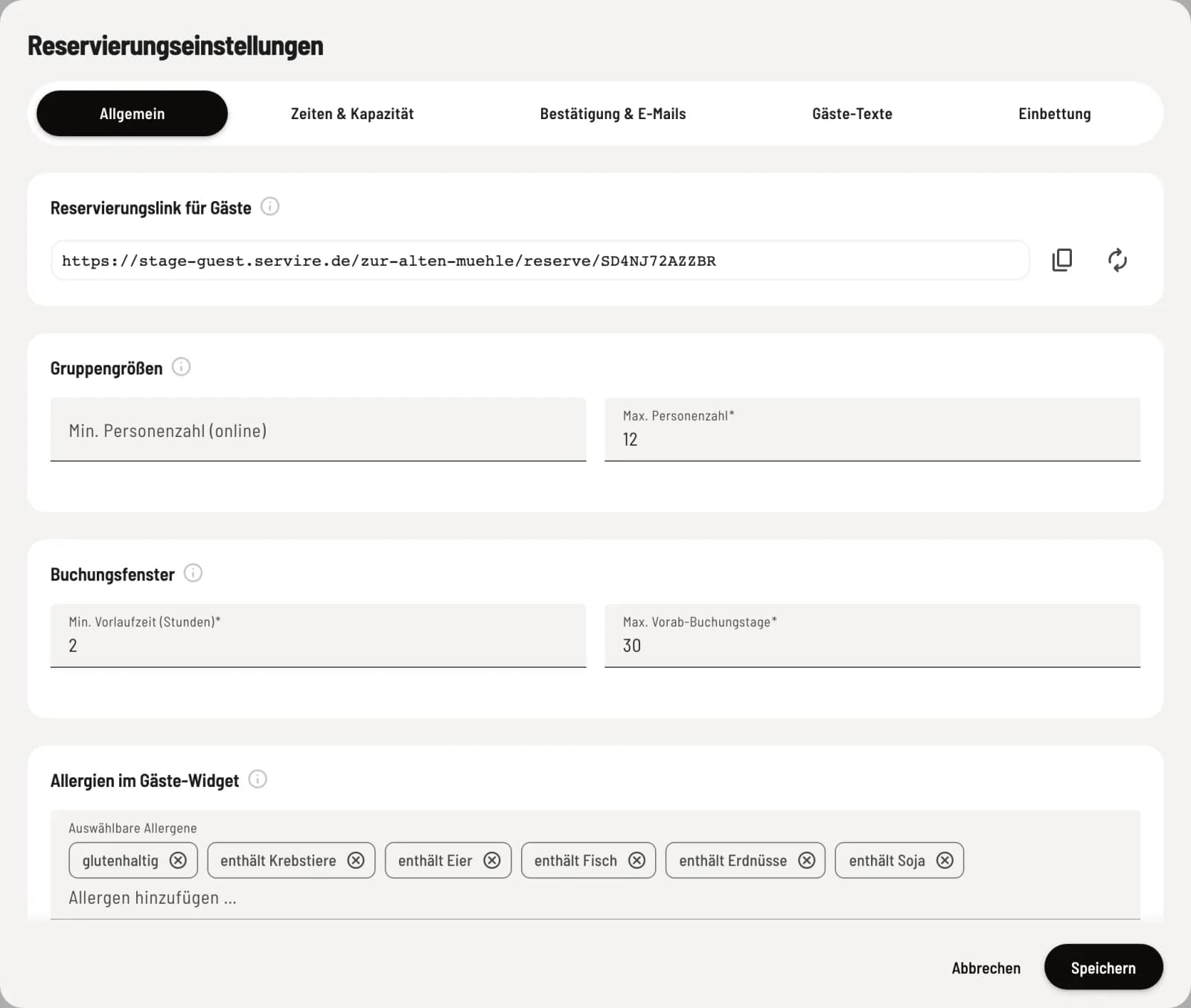Click the glutenhaltig chip label

coord(120,861)
